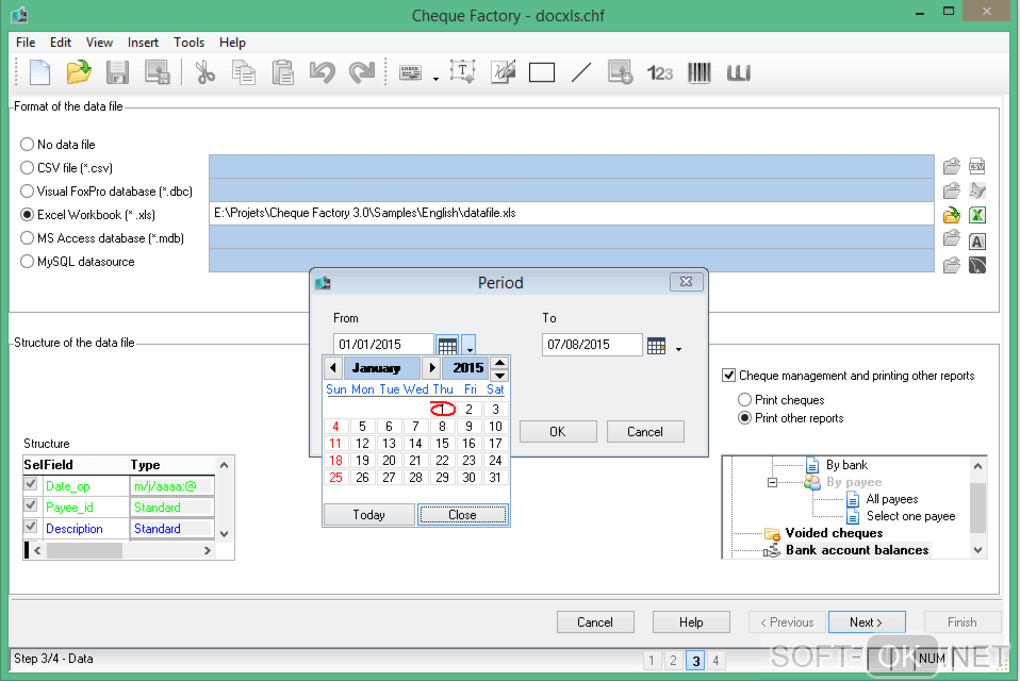Open the To date calendar icon
Screen dimensions: 1020x681
coord(656,345)
